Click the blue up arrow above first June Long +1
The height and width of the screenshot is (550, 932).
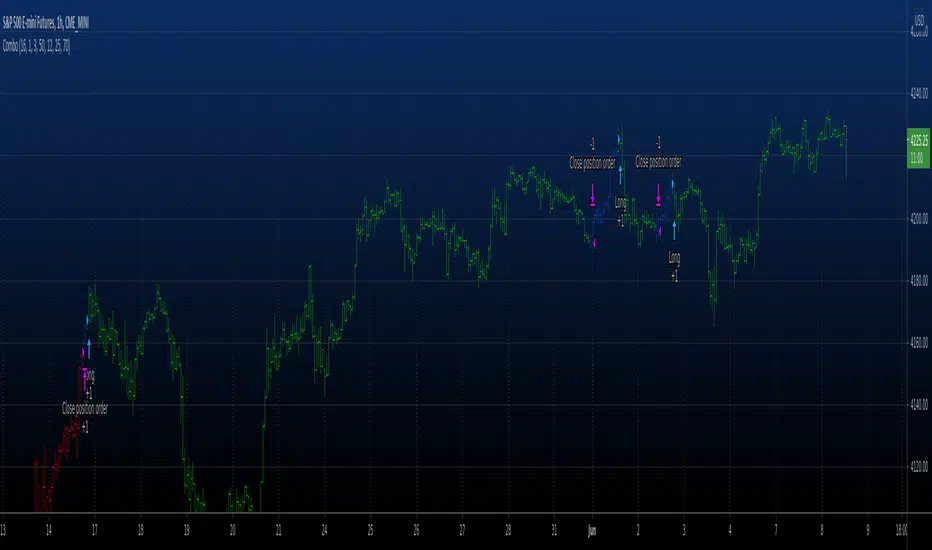[x=620, y=175]
